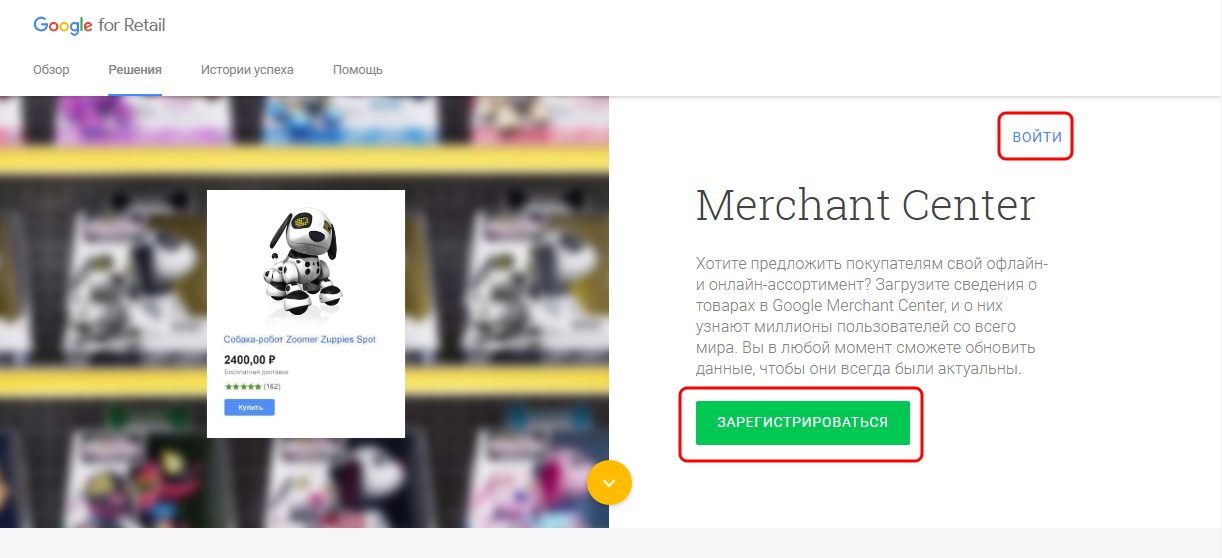Image resolution: width=1222 pixels, height=558 pixels.
Task: Click the 2400,00 ₽ price
Action: [x=250, y=359]
